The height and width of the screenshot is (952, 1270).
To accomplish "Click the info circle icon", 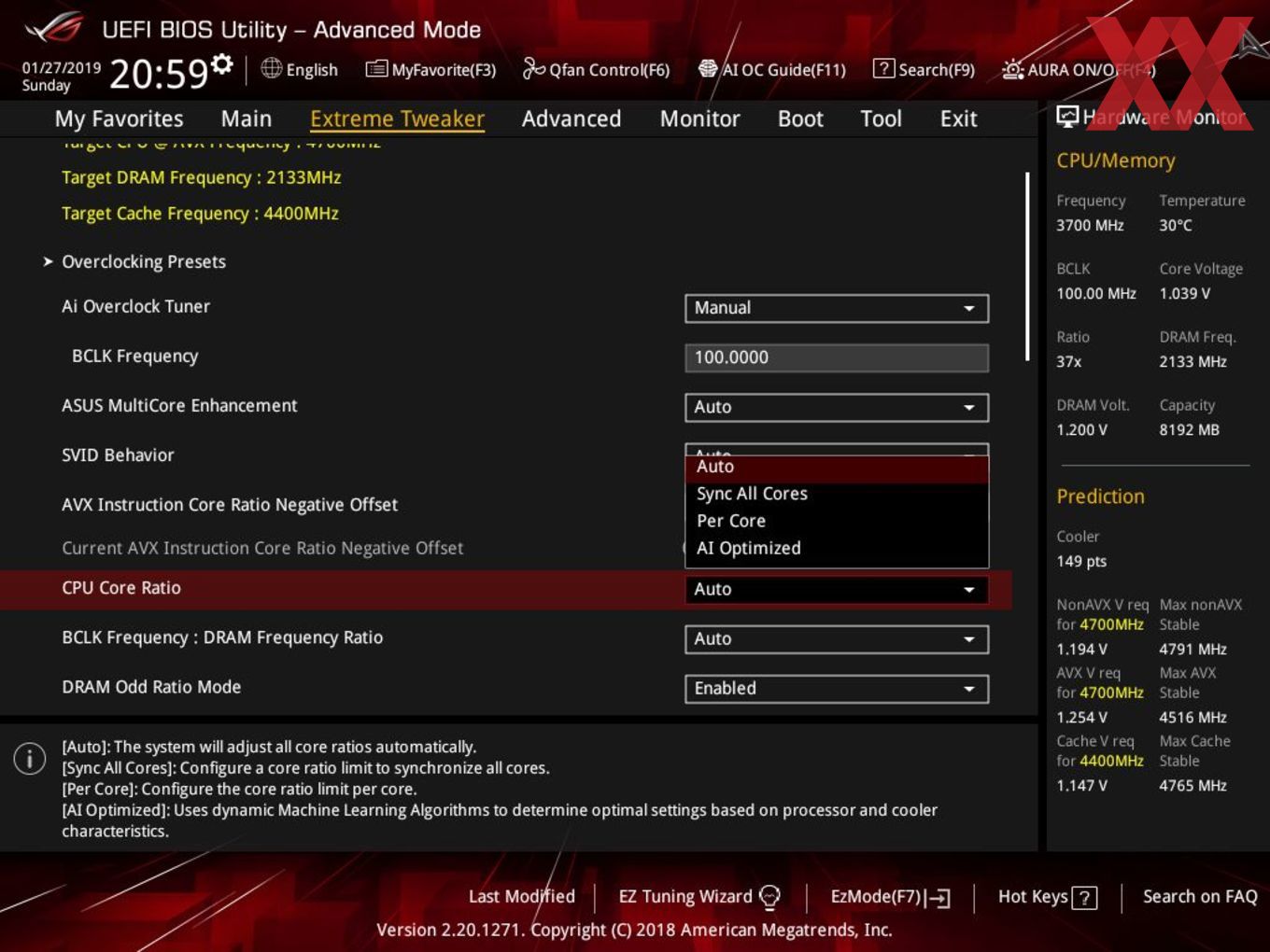I will point(30,758).
